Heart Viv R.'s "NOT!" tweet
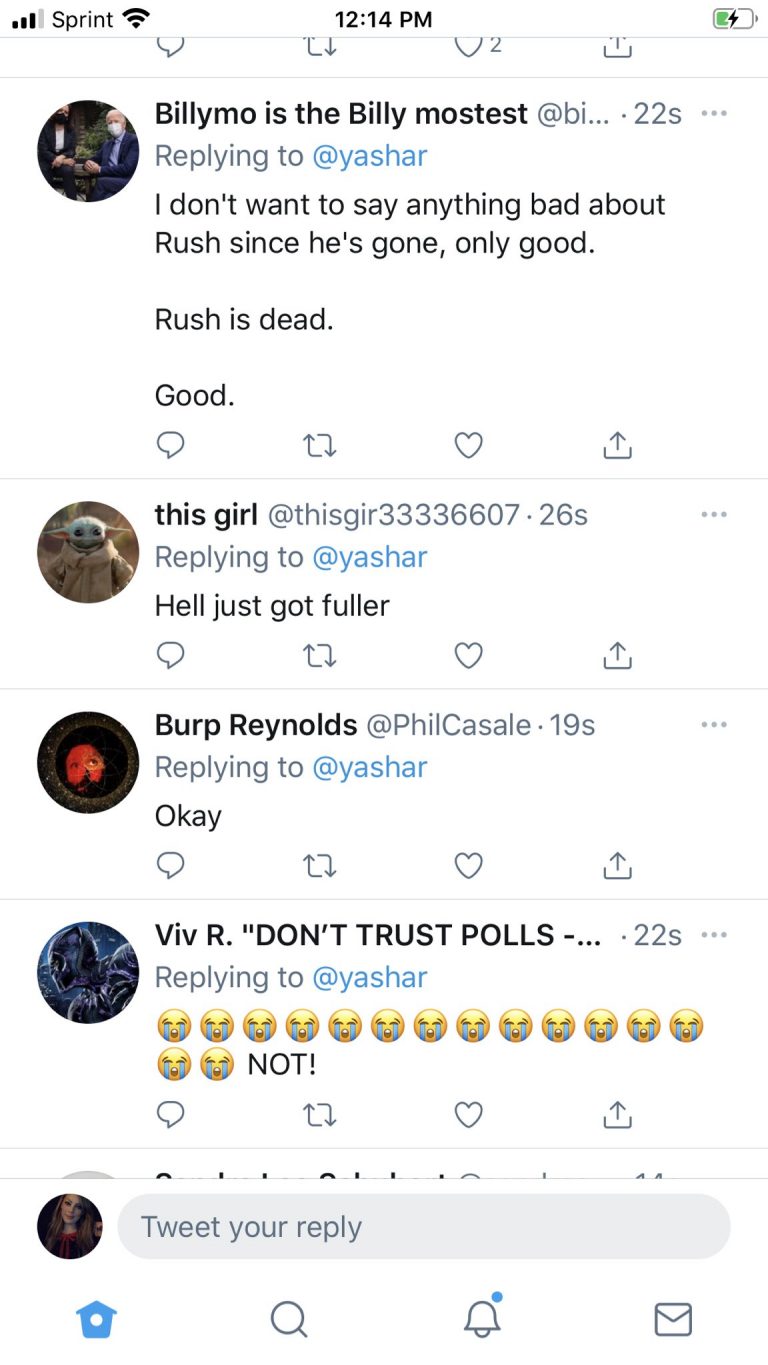The width and height of the screenshot is (768, 1365). pos(468,1114)
